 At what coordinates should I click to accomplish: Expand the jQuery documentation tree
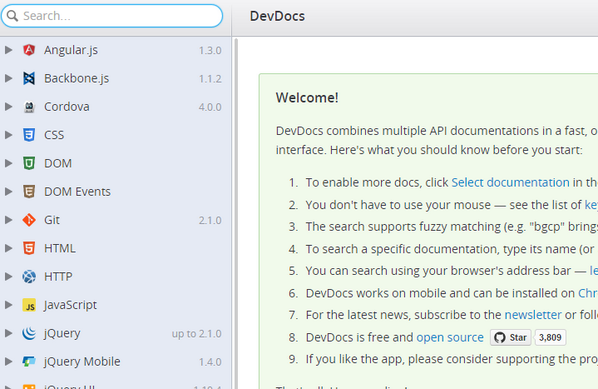pyautogui.click(x=8, y=333)
